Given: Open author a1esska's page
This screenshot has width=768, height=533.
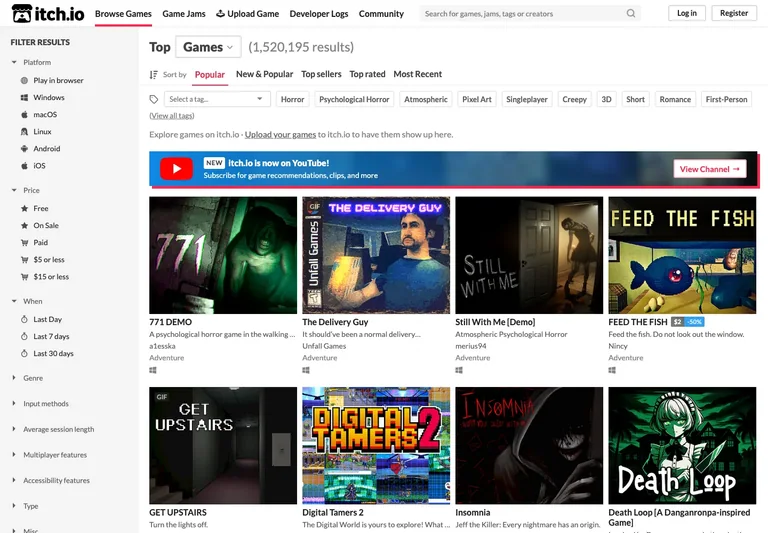Looking at the screenshot, I should pyautogui.click(x=162, y=346).
